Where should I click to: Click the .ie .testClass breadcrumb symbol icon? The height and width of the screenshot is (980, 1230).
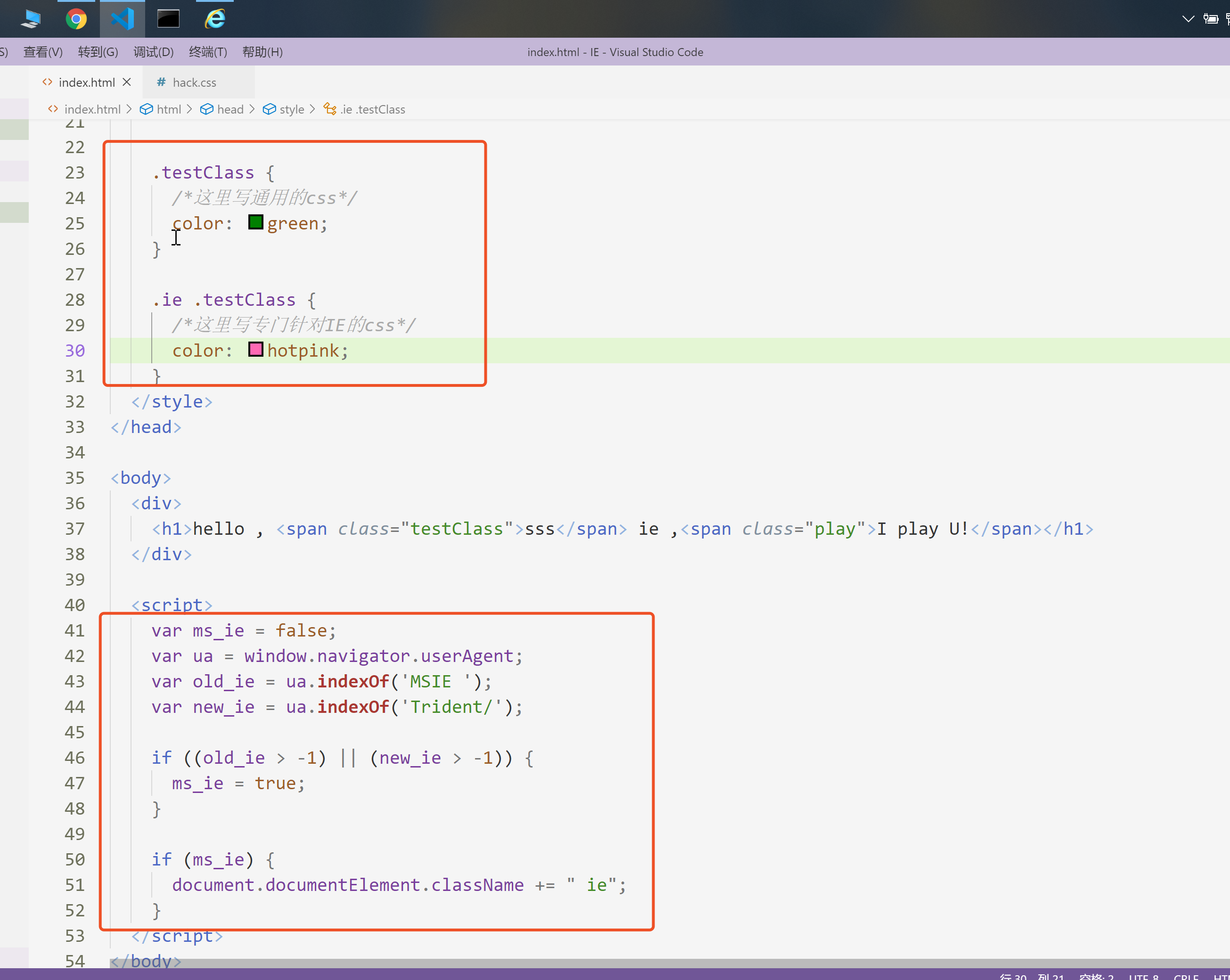[x=330, y=109]
